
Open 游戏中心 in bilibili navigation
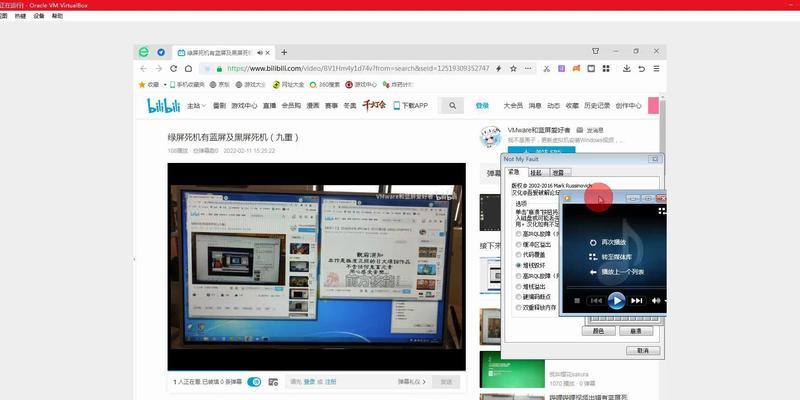[x=244, y=106]
